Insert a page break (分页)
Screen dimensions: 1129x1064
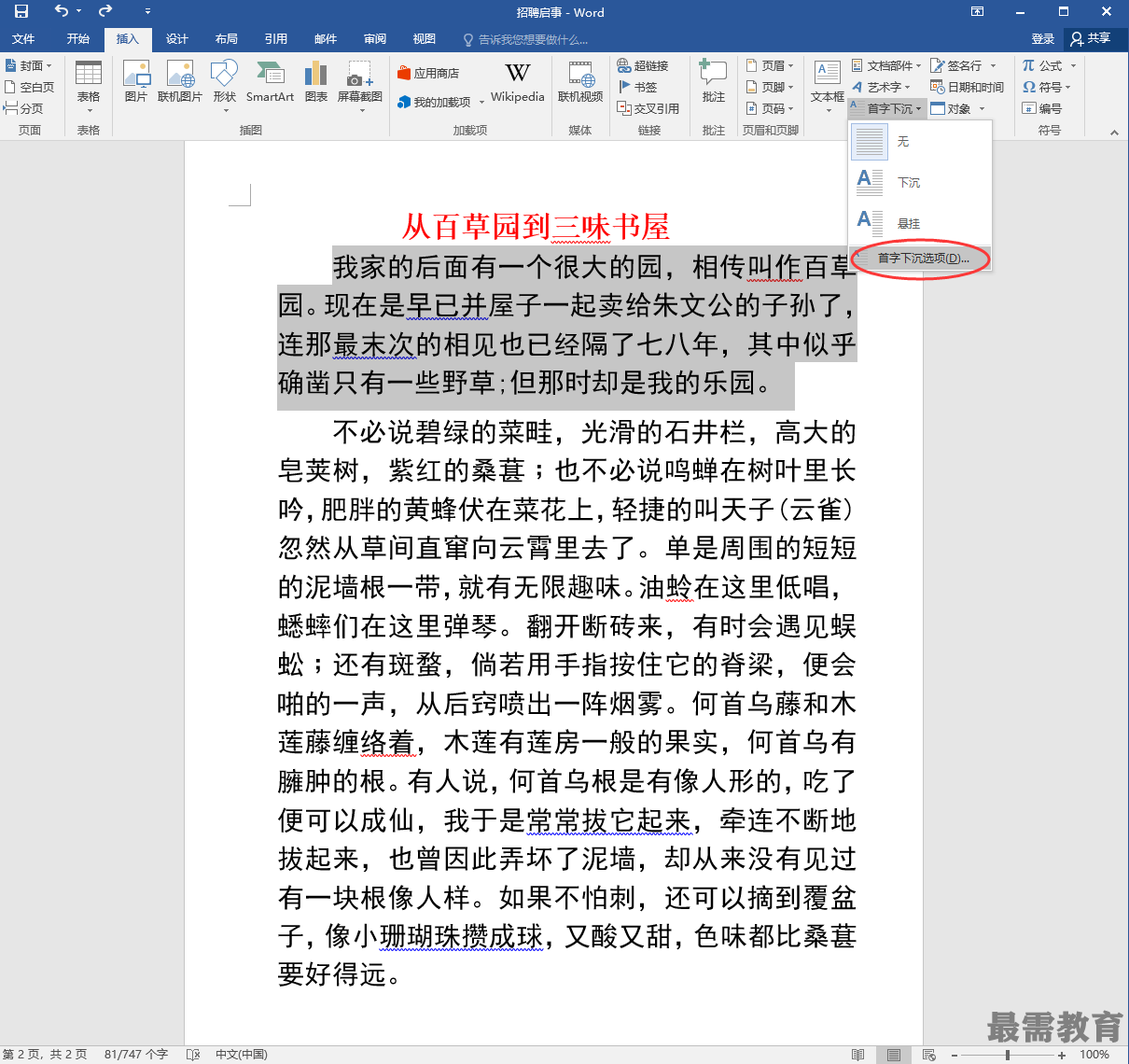pos(24,108)
